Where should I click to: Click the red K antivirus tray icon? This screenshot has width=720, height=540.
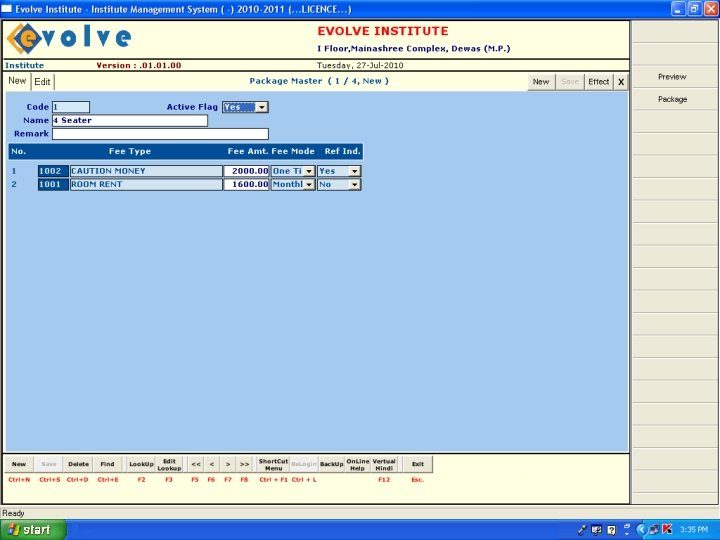pyautogui.click(x=667, y=529)
